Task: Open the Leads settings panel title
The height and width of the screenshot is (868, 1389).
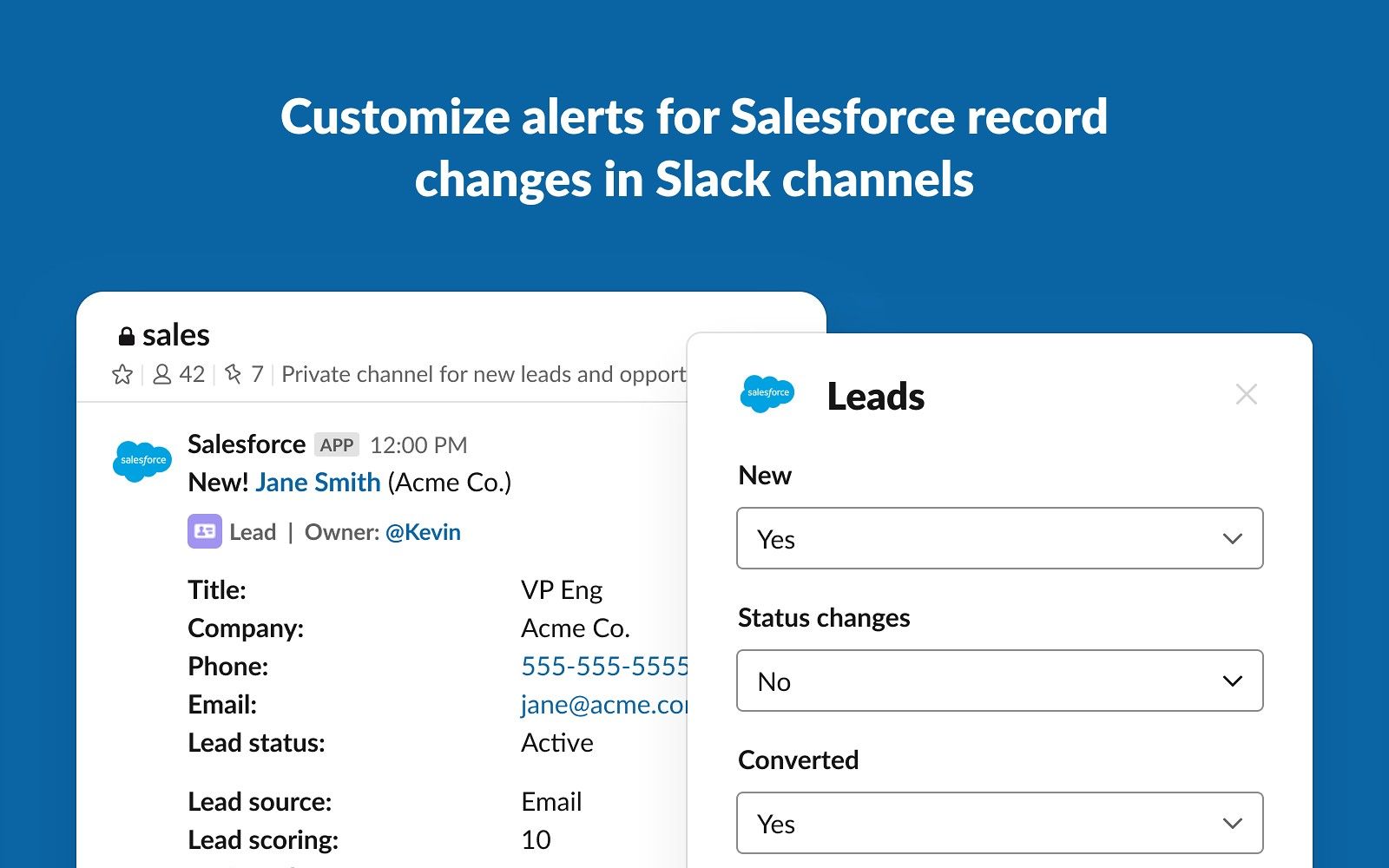Action: pyautogui.click(x=874, y=395)
